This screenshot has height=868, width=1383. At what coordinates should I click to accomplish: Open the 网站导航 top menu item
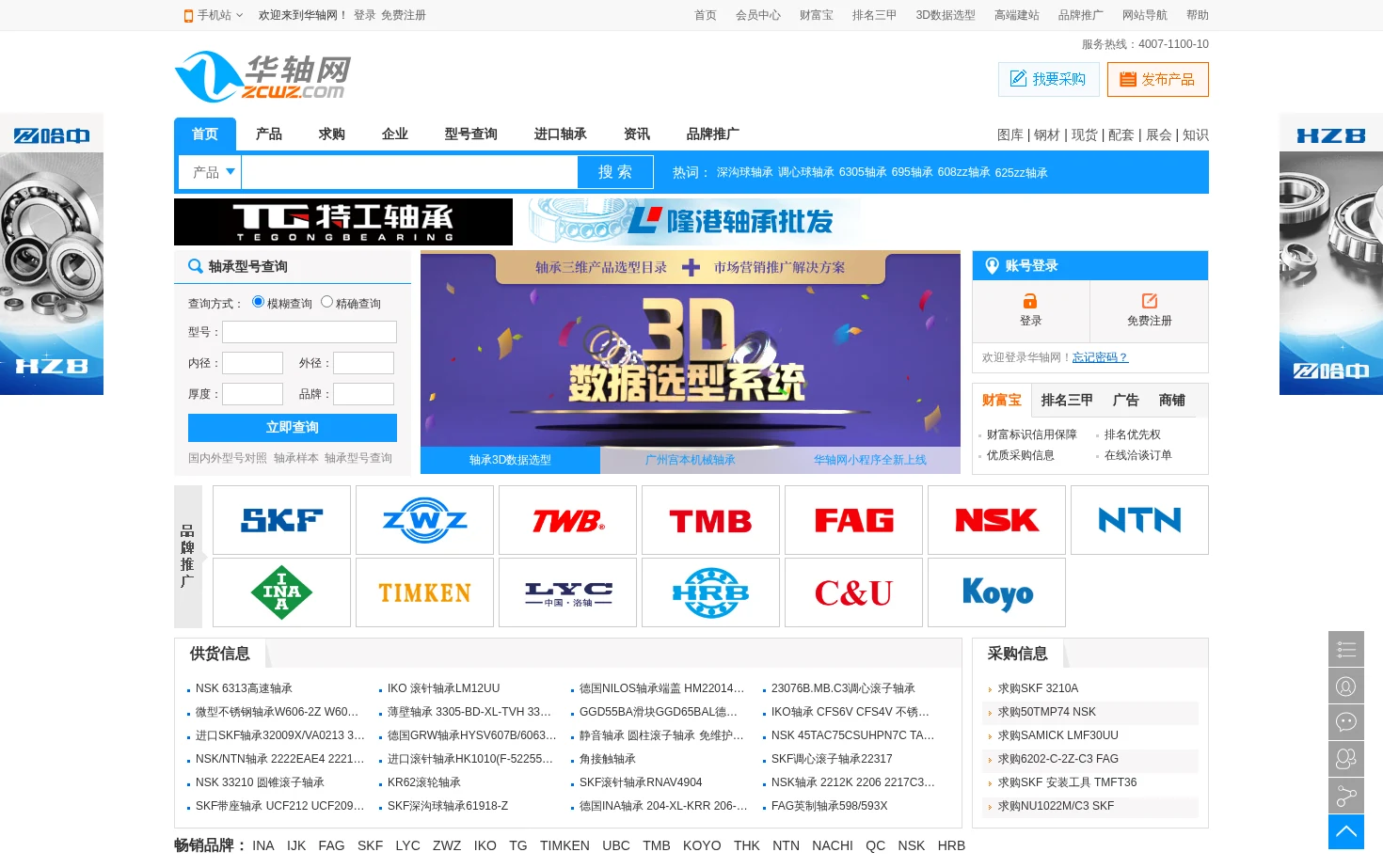tap(1145, 15)
